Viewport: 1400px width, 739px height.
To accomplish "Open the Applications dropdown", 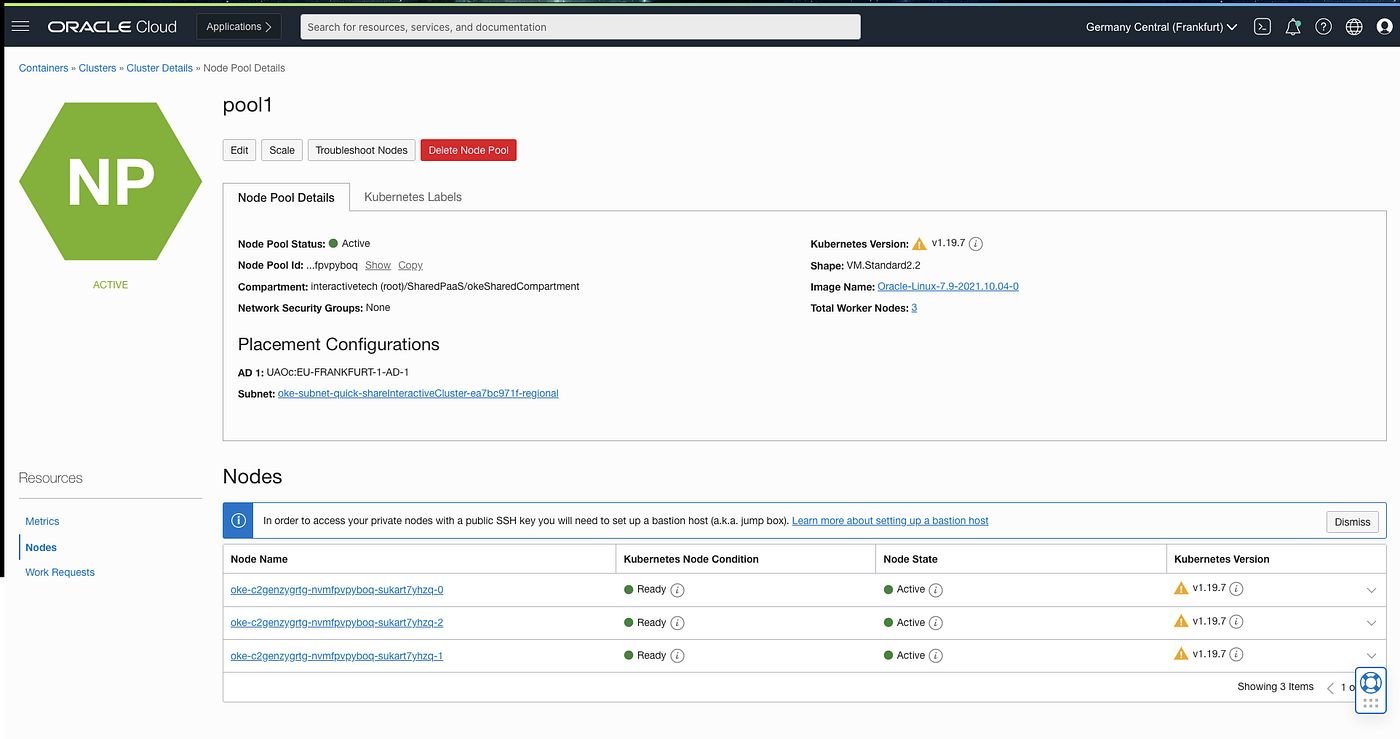I will (239, 27).
